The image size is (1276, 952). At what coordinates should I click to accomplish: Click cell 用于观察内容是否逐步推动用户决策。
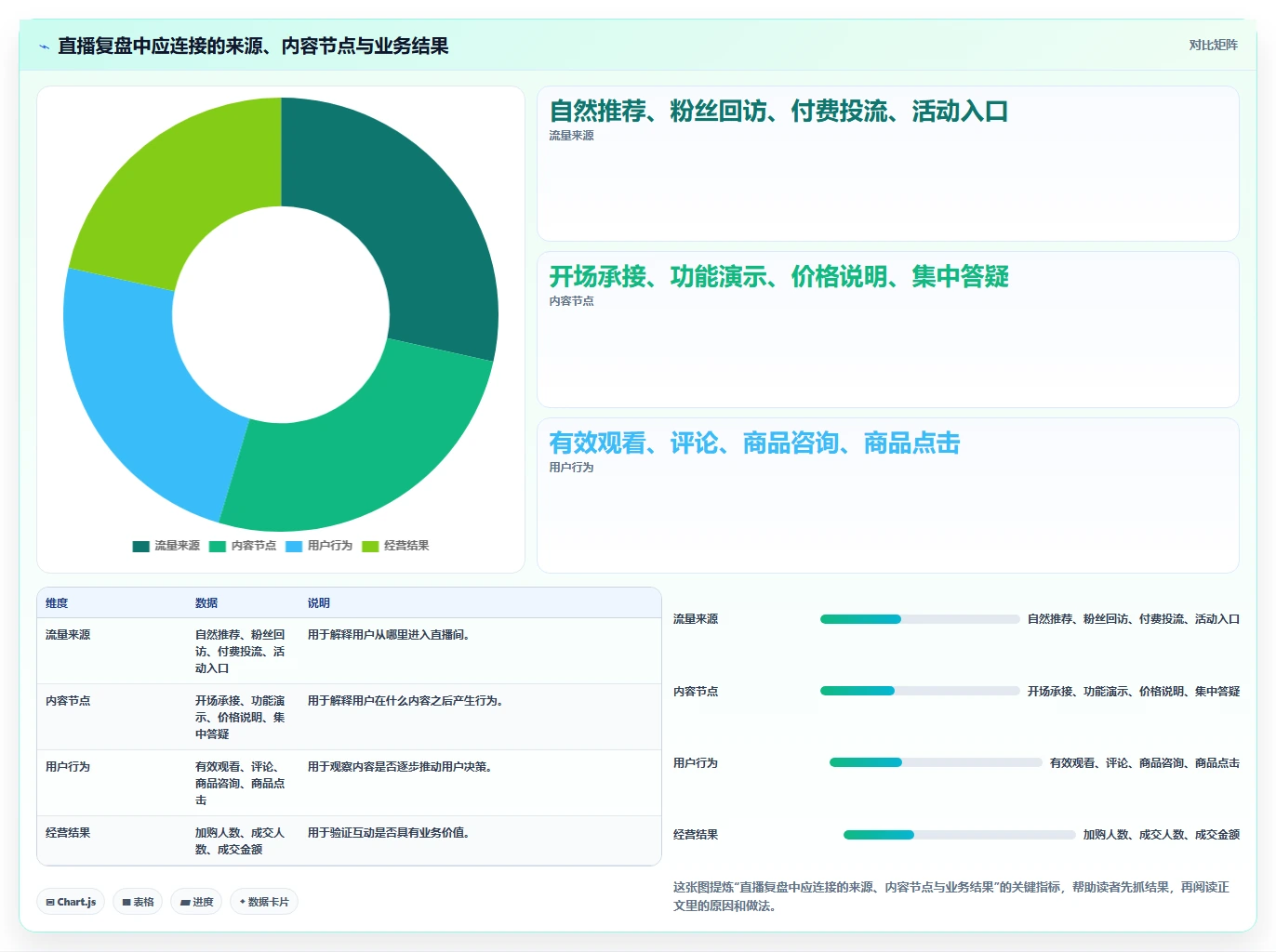pyautogui.click(x=402, y=767)
